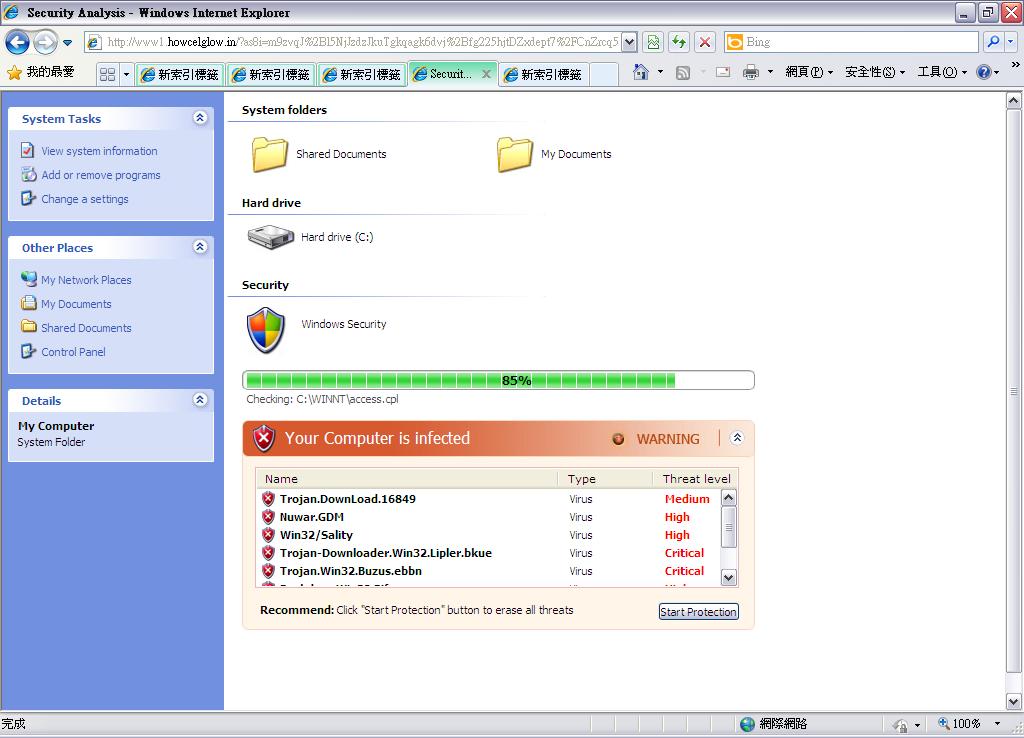This screenshot has width=1024, height=738.
Task: Click Change a settings link
Action: (85, 199)
